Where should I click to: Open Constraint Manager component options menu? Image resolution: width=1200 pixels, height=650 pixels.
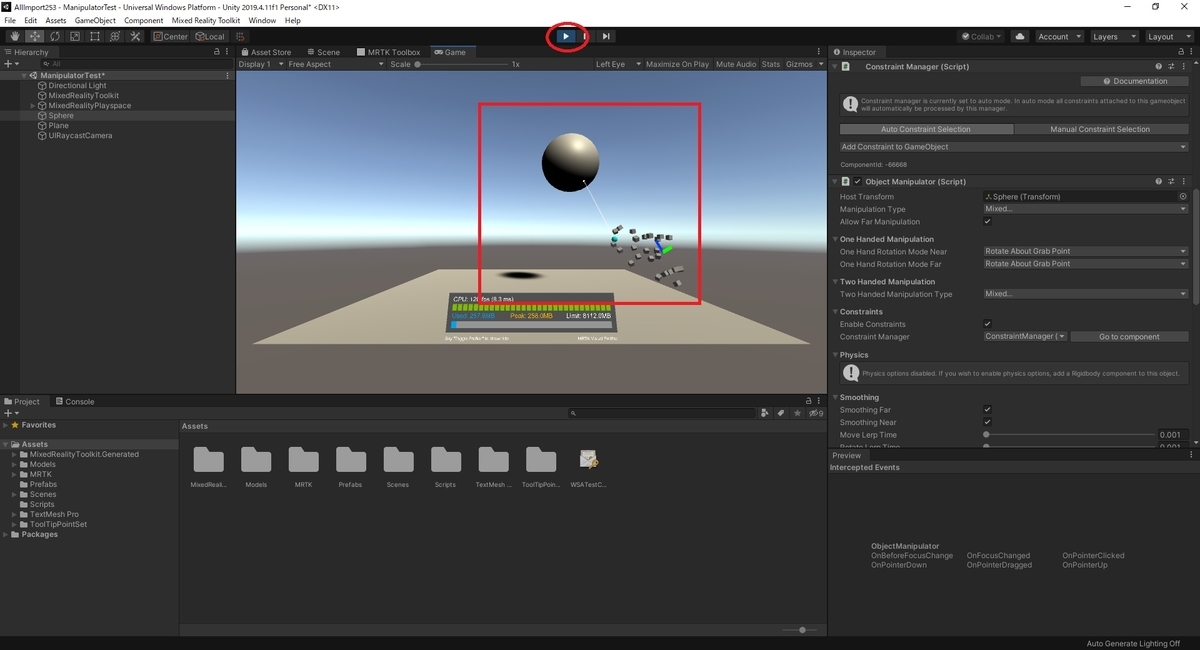[x=1182, y=67]
